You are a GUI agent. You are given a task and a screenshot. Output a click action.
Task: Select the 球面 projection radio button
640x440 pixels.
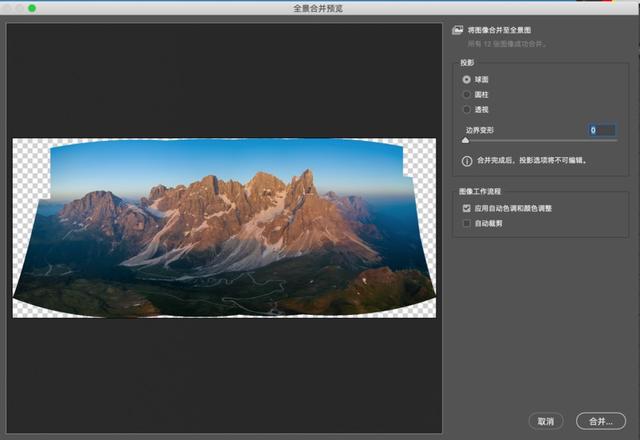click(x=467, y=79)
